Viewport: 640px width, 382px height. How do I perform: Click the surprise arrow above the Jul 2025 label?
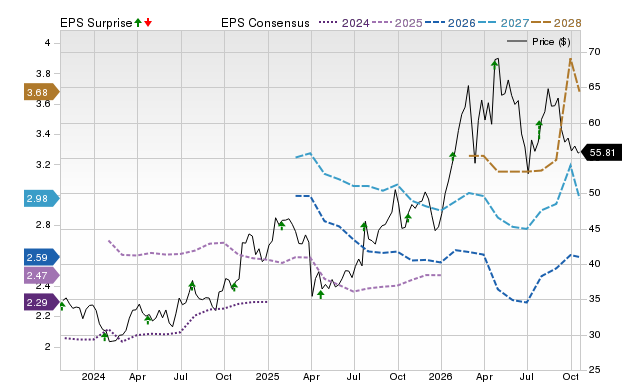tap(364, 226)
